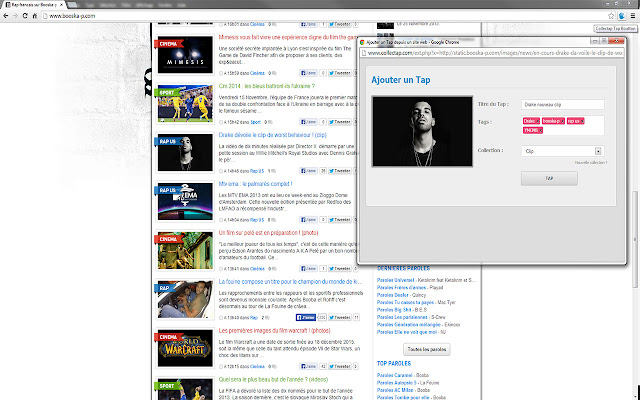This screenshot has height=400, width=640.
Task: Open the Collection dropdown showing Clip
Action: point(562,151)
